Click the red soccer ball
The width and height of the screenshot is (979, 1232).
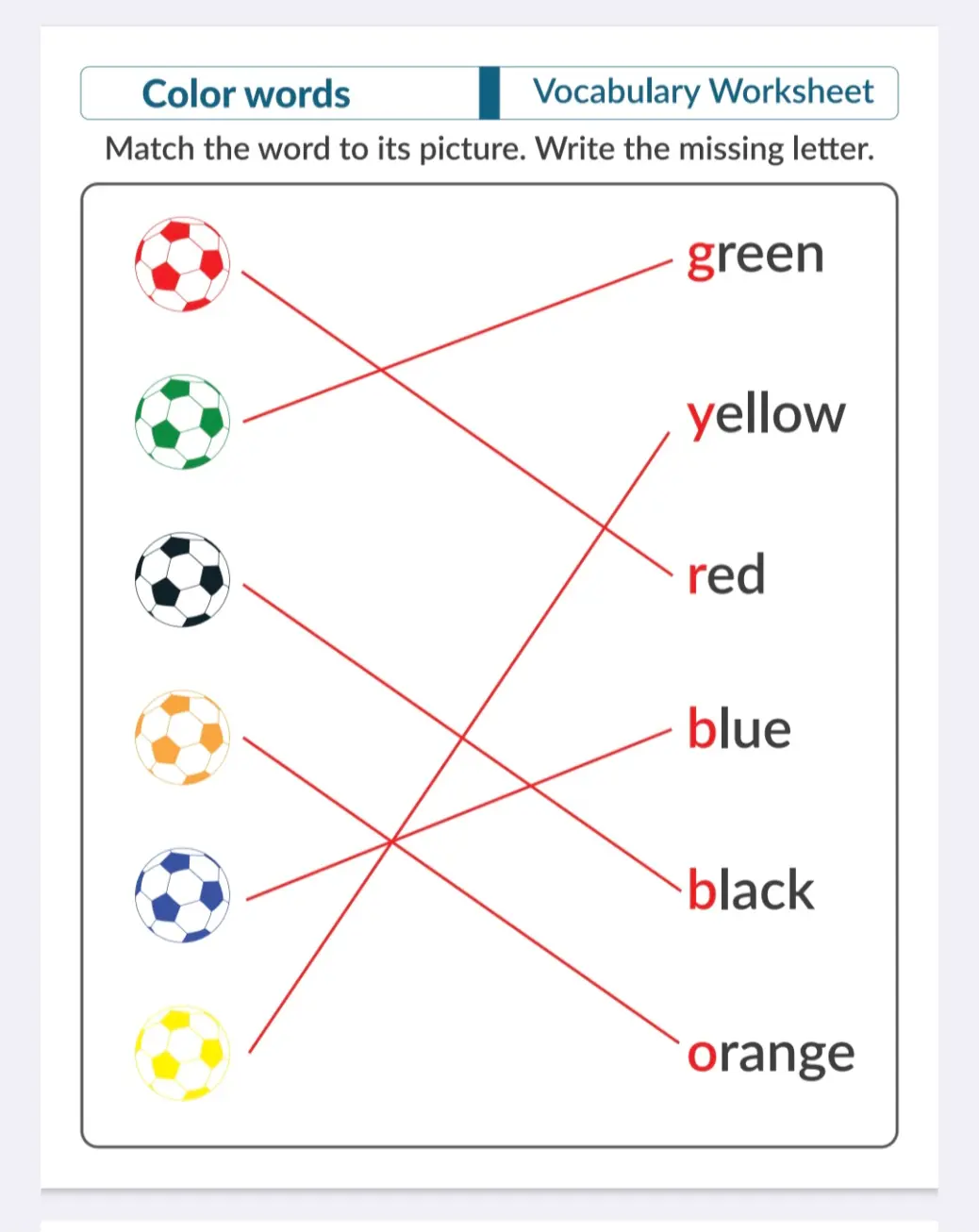tap(182, 264)
